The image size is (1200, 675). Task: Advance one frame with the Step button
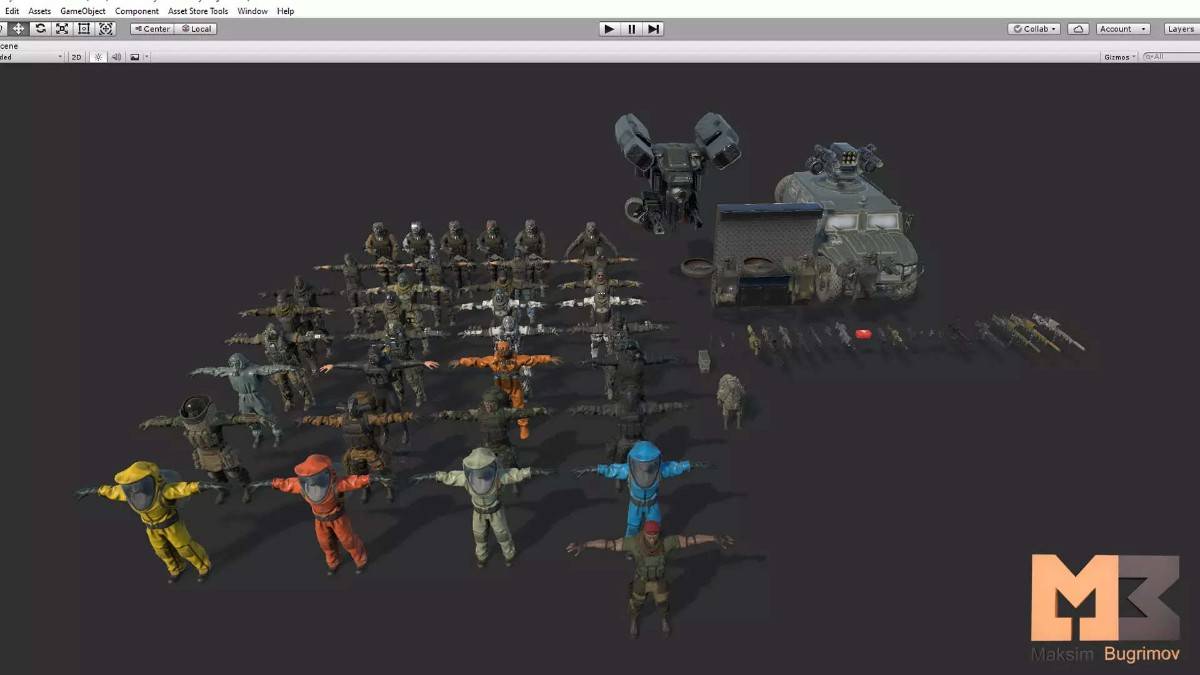[x=653, y=29]
